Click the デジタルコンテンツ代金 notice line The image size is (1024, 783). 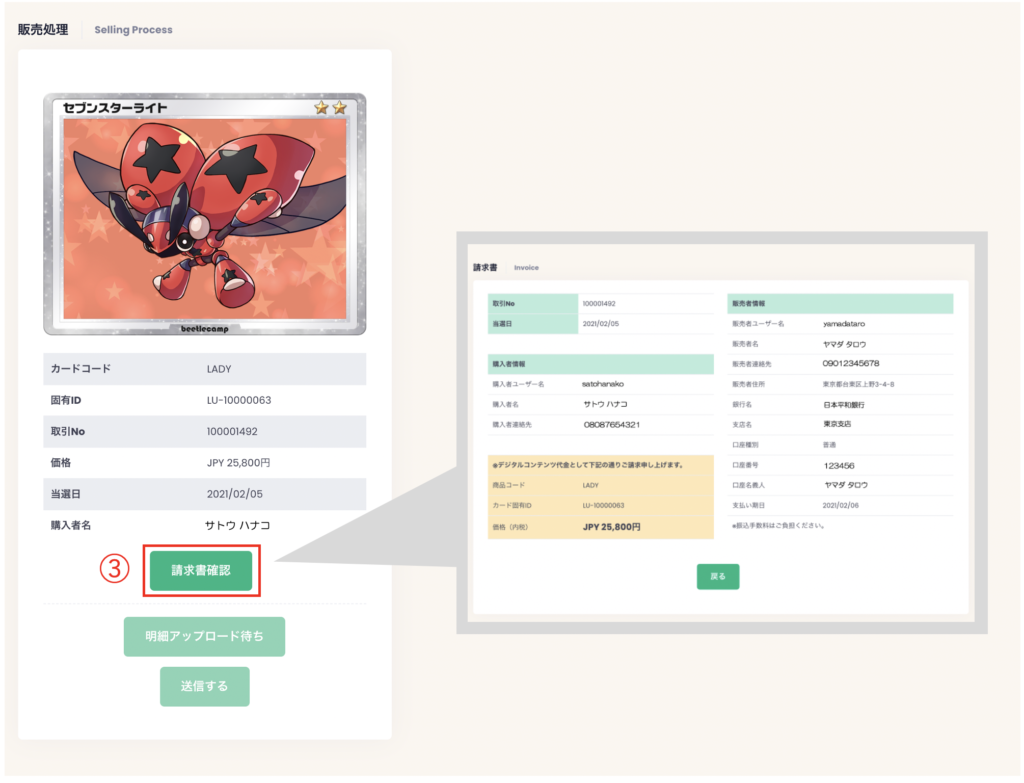(587, 465)
